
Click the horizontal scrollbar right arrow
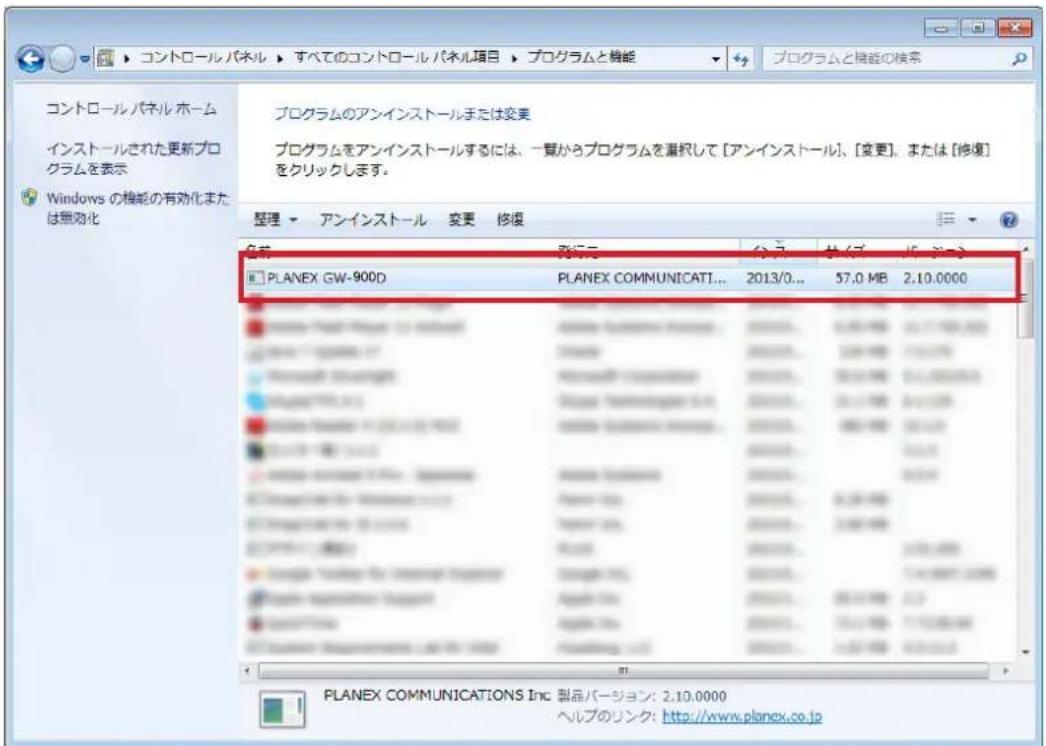point(1005,670)
